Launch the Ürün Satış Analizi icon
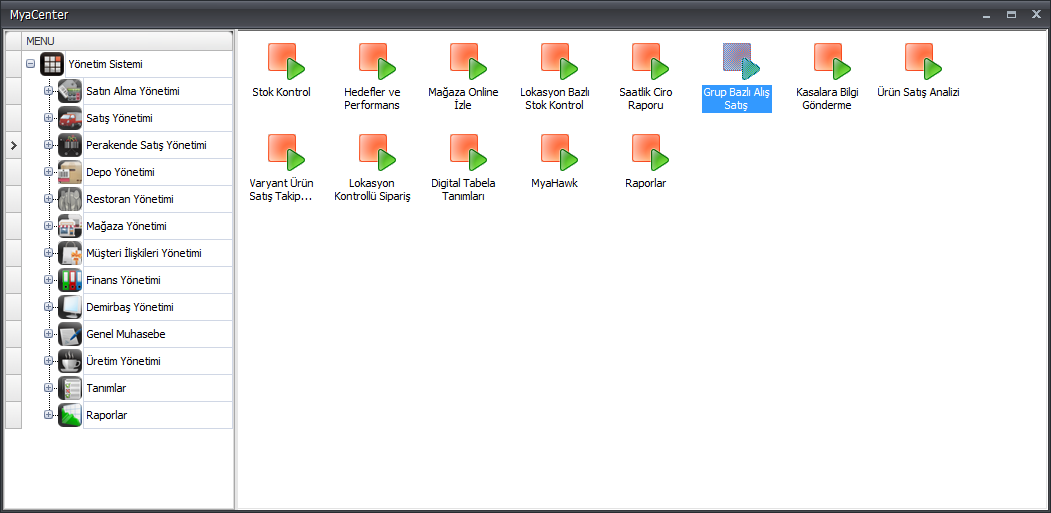This screenshot has height=513, width=1051. click(x=924, y=62)
